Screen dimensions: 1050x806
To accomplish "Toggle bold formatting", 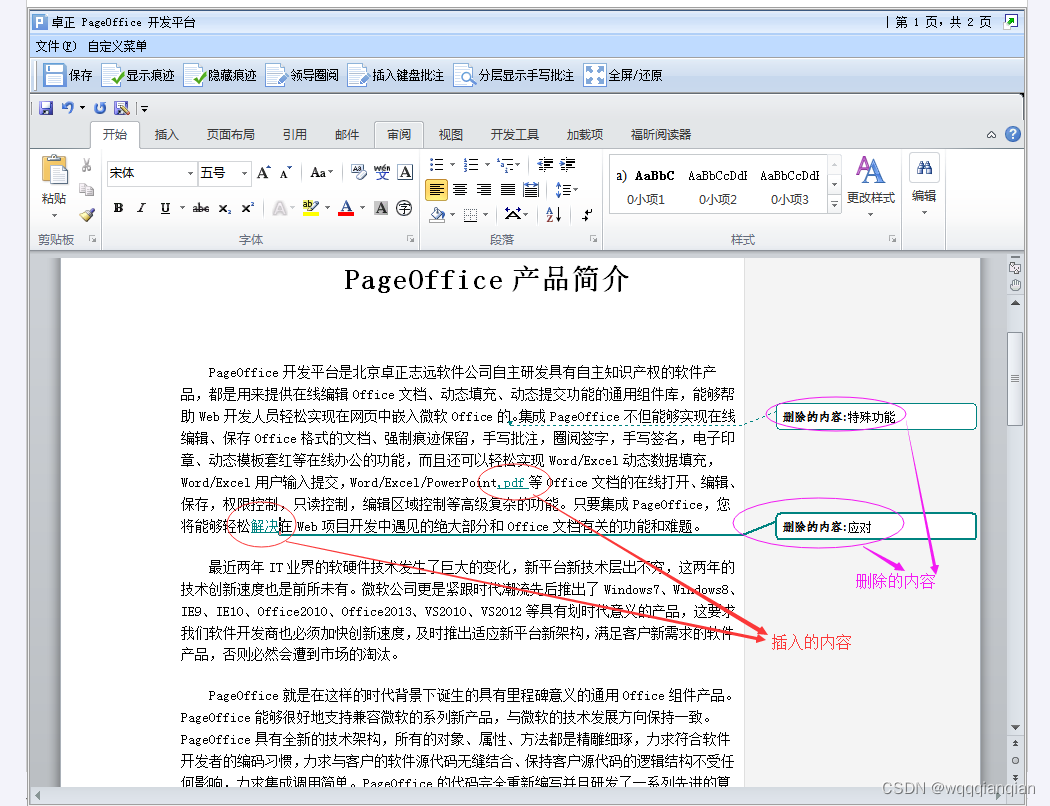I will pos(118,208).
